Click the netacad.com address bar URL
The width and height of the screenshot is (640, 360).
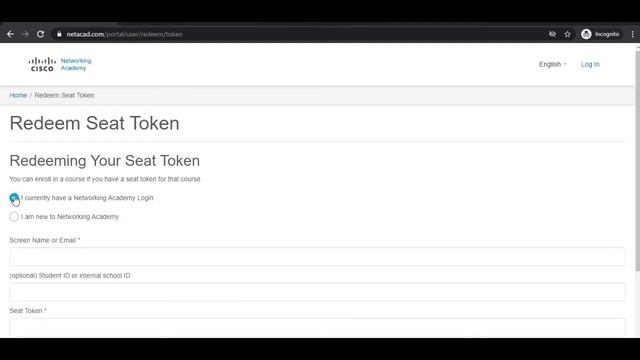tap(124, 34)
